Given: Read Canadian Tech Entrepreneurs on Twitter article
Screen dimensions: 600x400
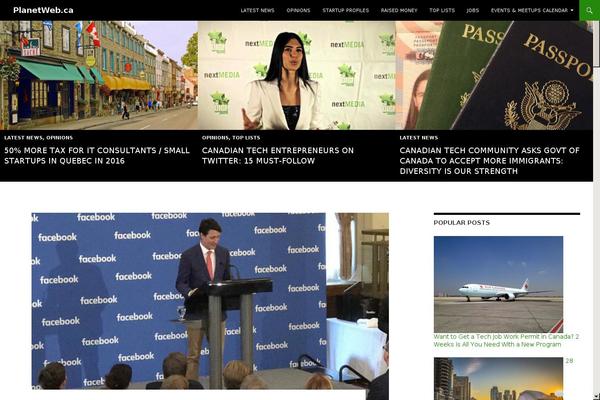Looking at the screenshot, I should click(x=278, y=155).
